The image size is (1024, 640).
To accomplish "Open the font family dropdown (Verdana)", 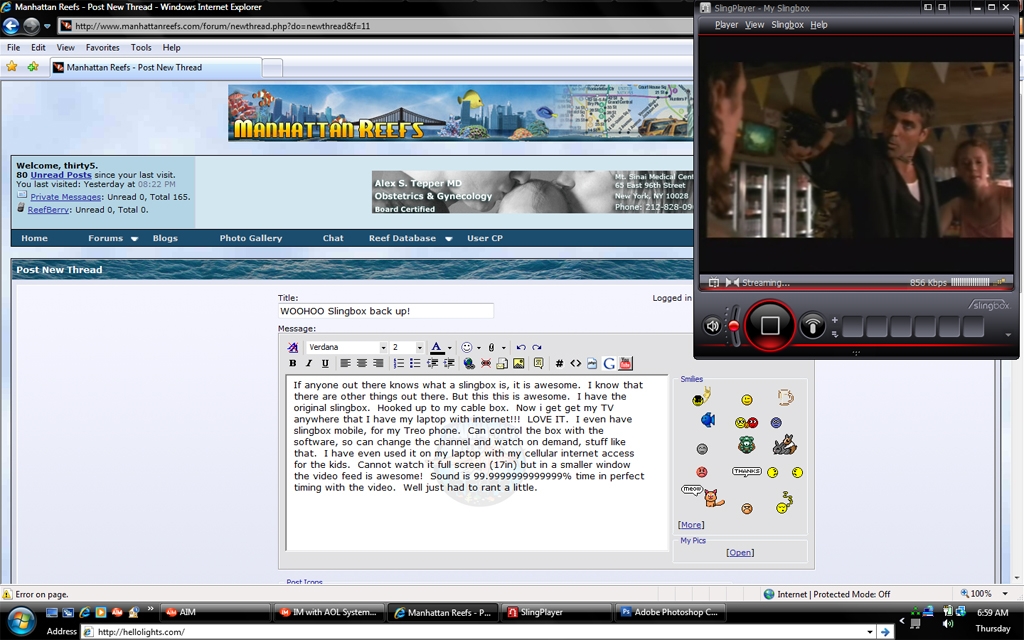I will 383,347.
